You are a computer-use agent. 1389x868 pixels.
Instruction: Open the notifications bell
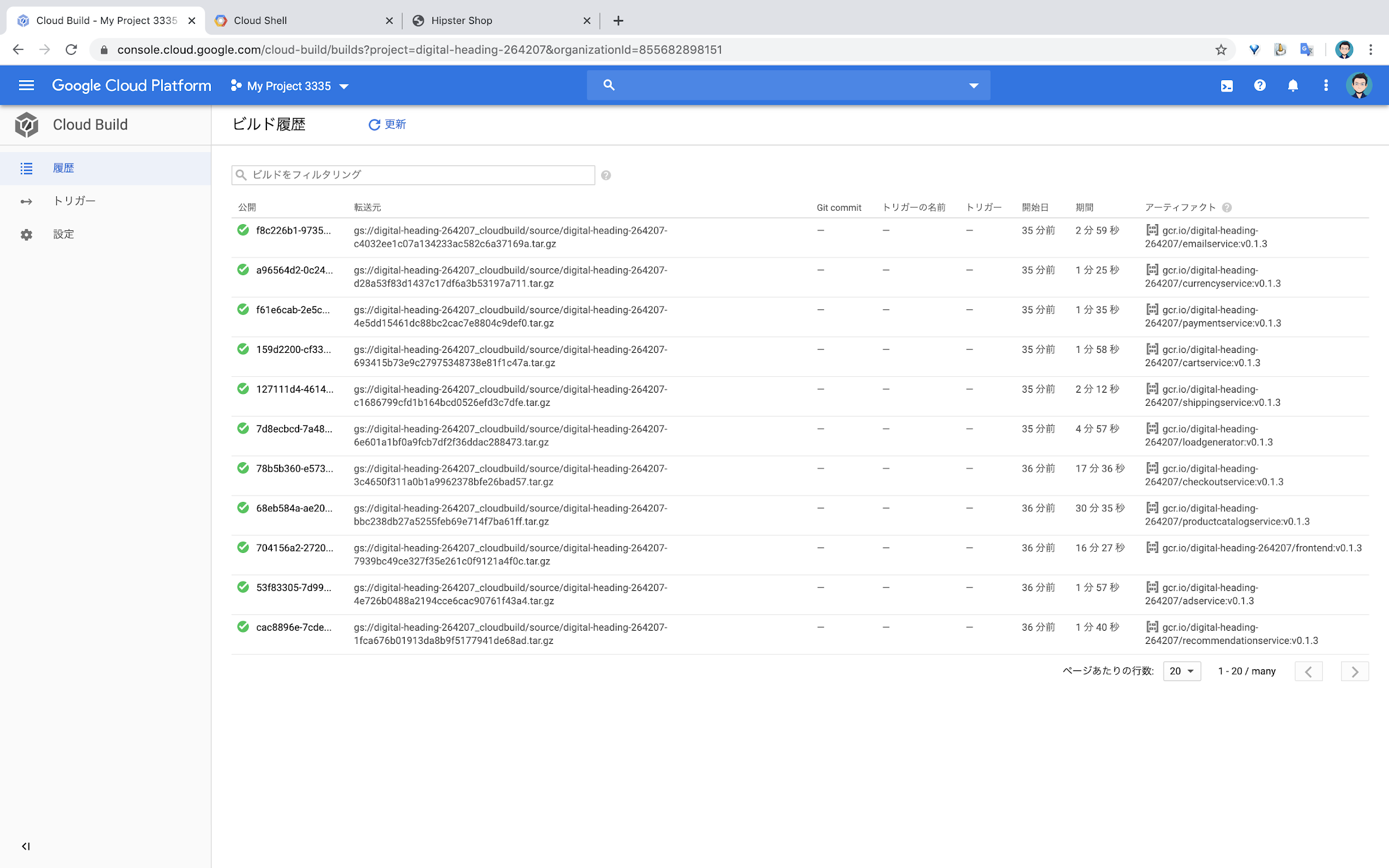click(x=1293, y=85)
